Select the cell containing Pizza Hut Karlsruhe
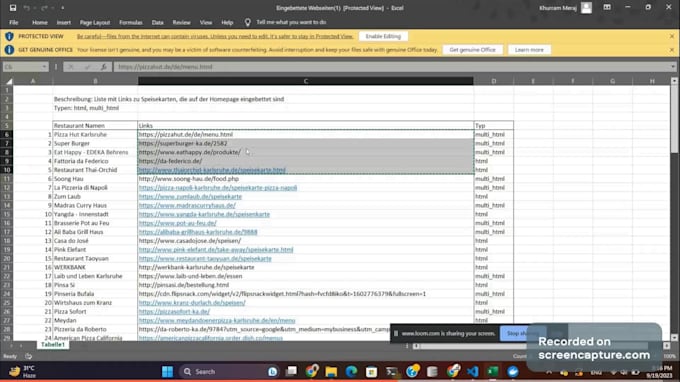This screenshot has height=382, width=680. [95, 134]
